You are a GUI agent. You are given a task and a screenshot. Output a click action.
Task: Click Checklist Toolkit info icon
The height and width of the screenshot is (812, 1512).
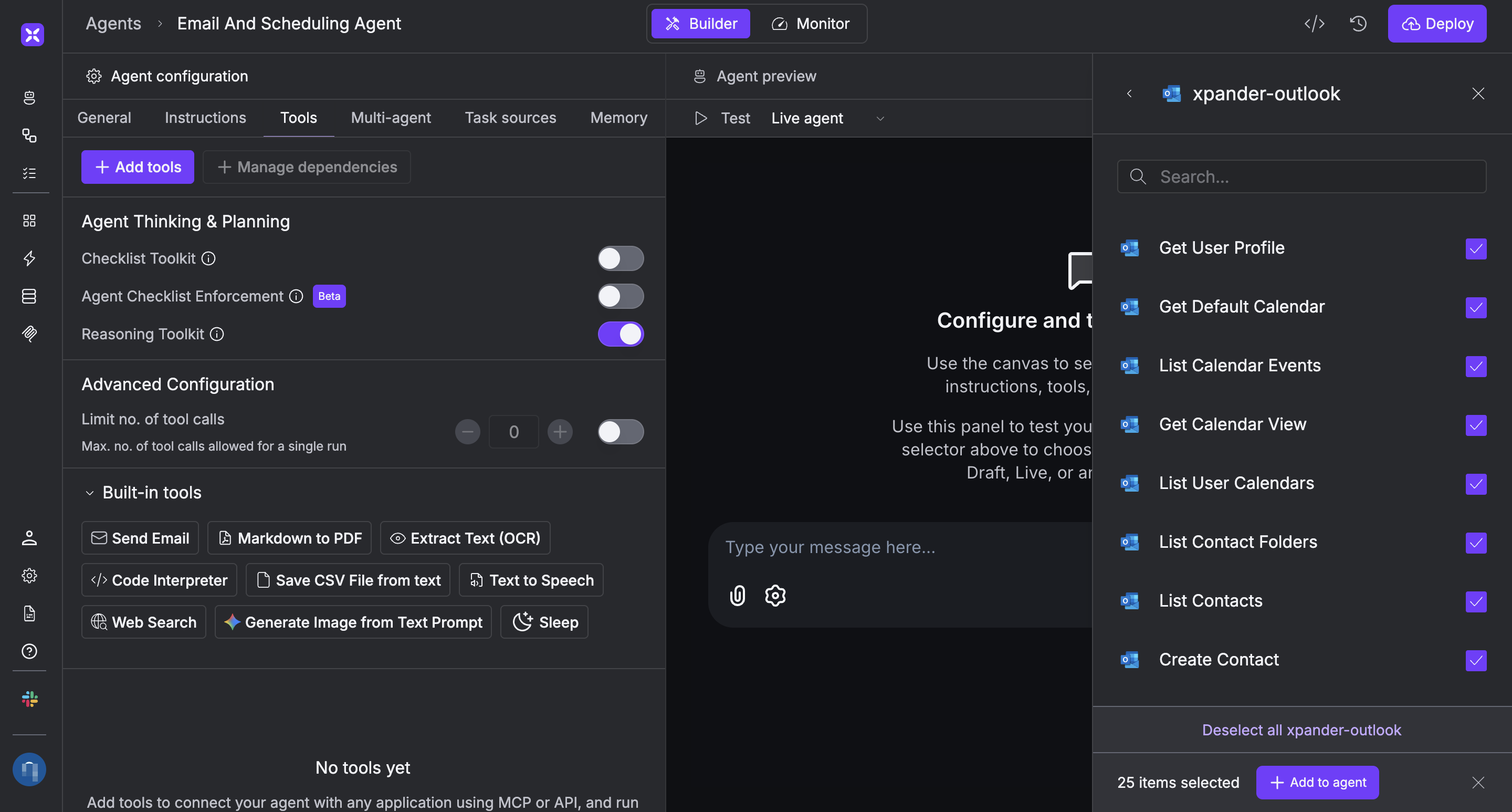point(208,258)
